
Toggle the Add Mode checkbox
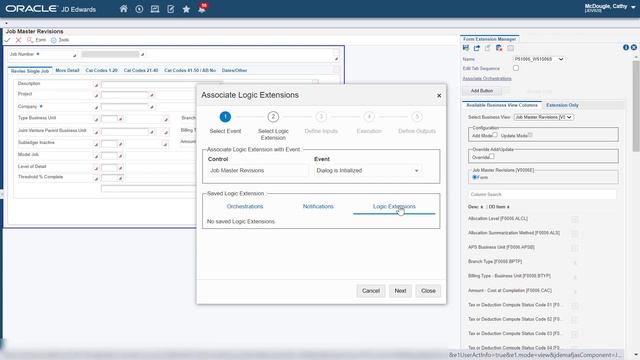495,135
